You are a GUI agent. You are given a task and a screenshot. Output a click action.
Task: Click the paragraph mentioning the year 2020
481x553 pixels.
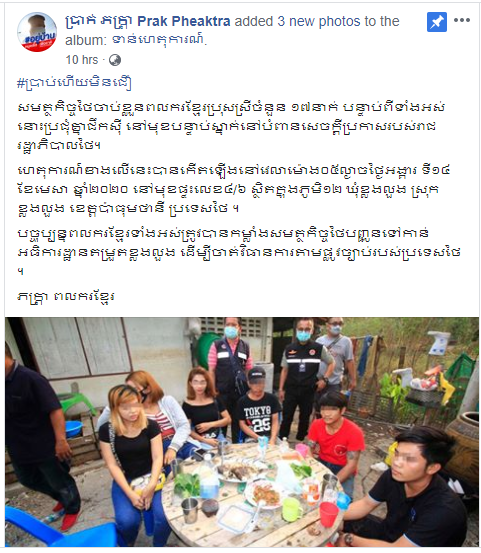tap(233, 189)
